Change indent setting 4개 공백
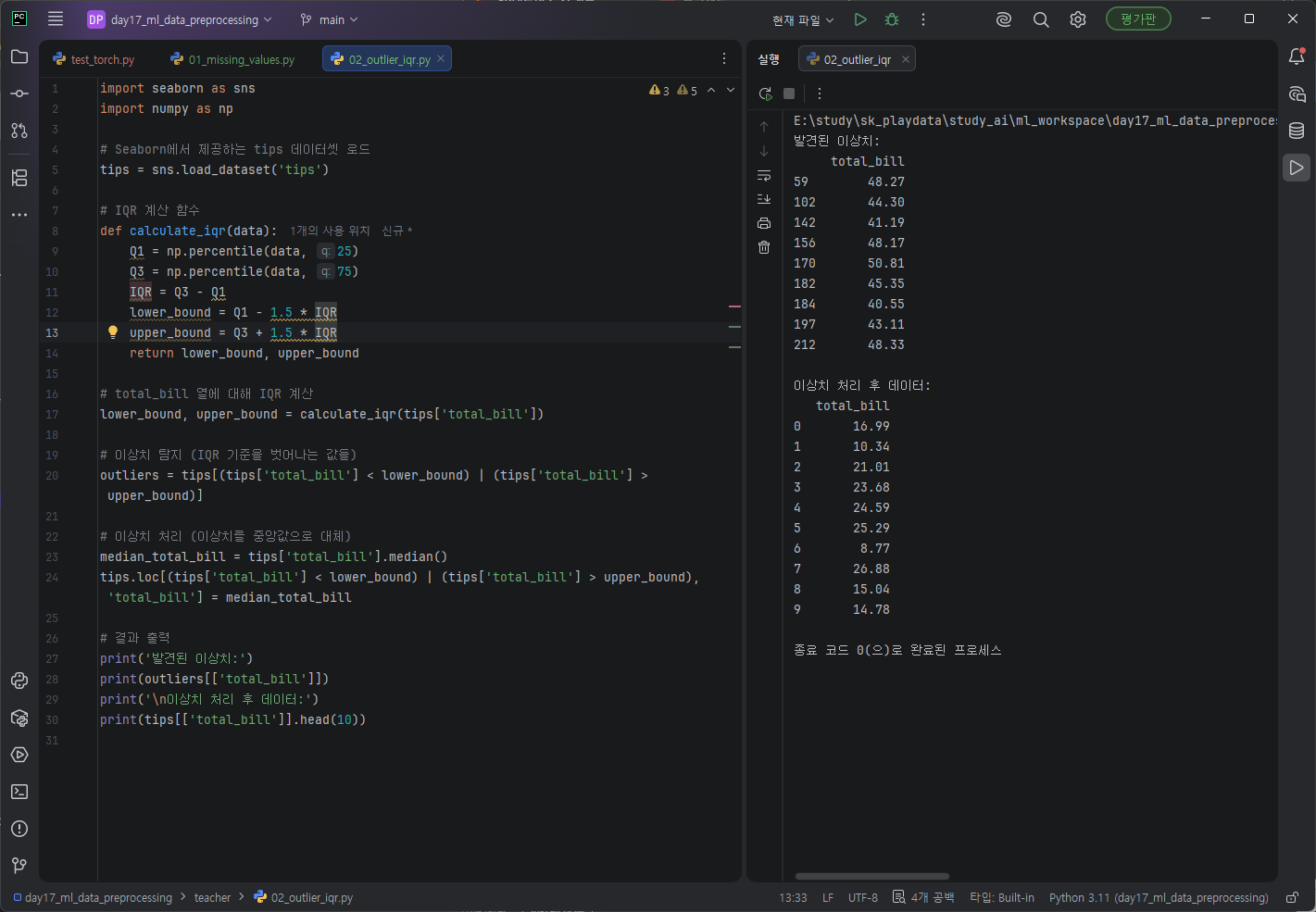Screen dimensions: 1316x912 click(923, 897)
